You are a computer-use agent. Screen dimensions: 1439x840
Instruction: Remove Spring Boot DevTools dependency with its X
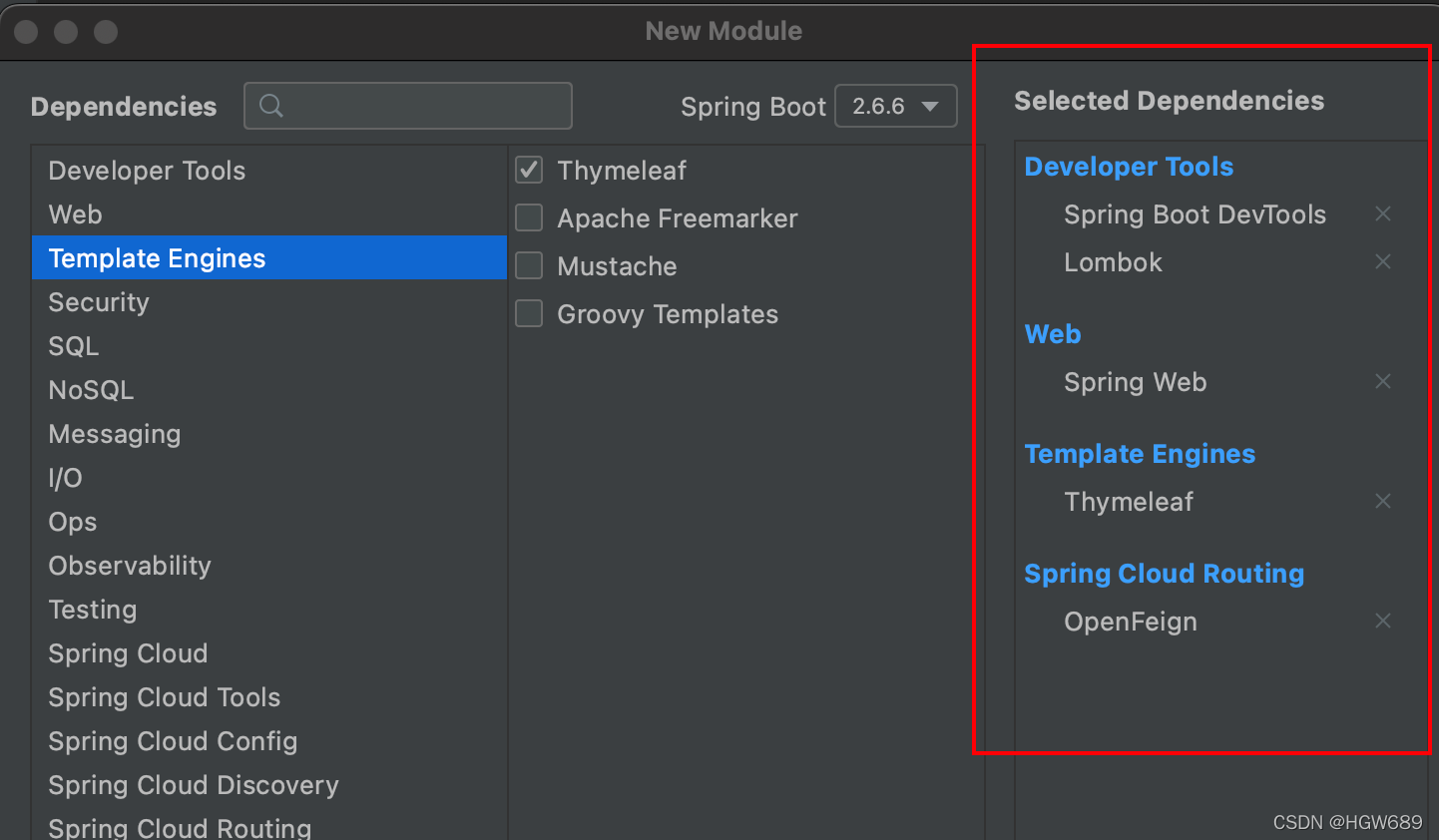point(1383,213)
